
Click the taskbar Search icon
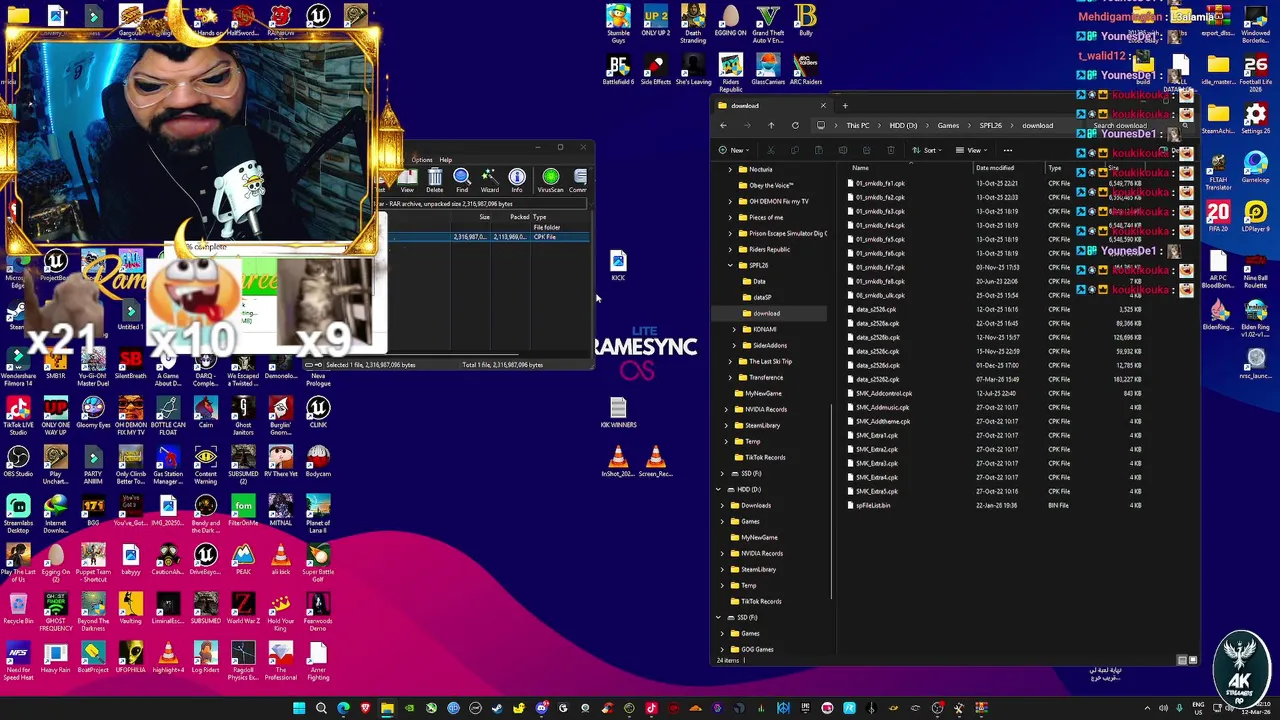pyautogui.click(x=321, y=709)
